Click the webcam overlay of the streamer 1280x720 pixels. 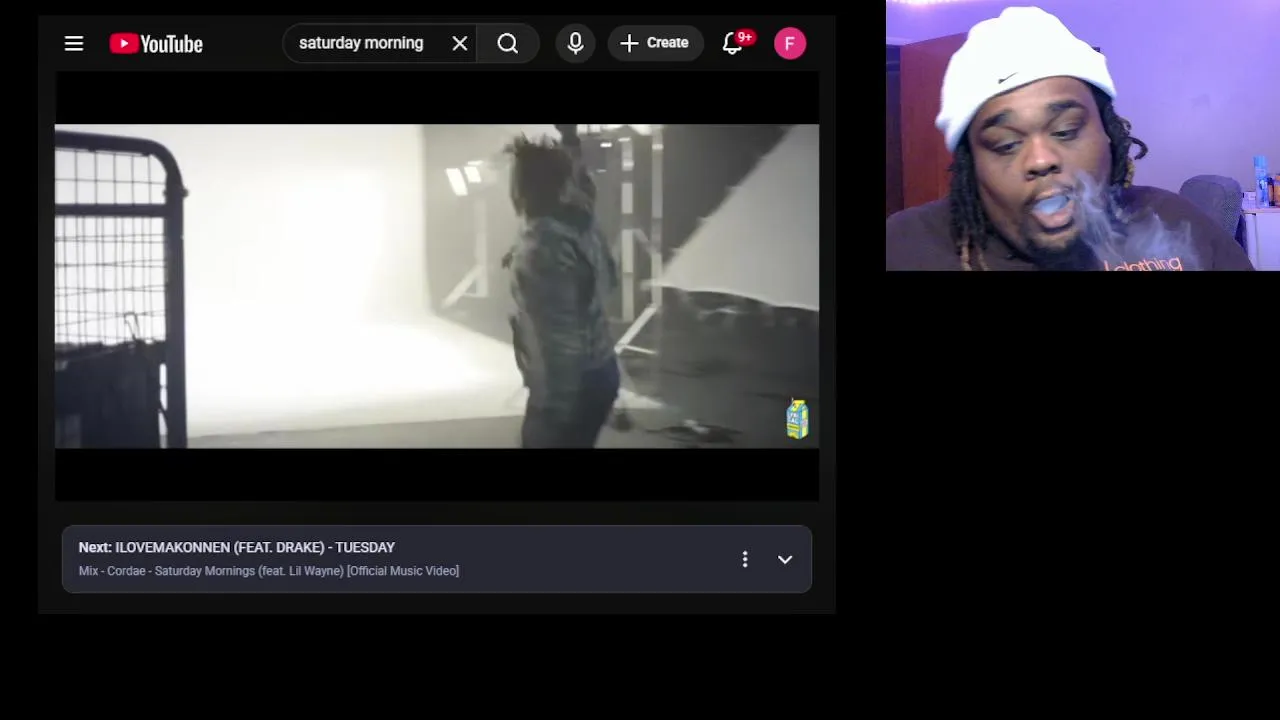[x=1083, y=136]
